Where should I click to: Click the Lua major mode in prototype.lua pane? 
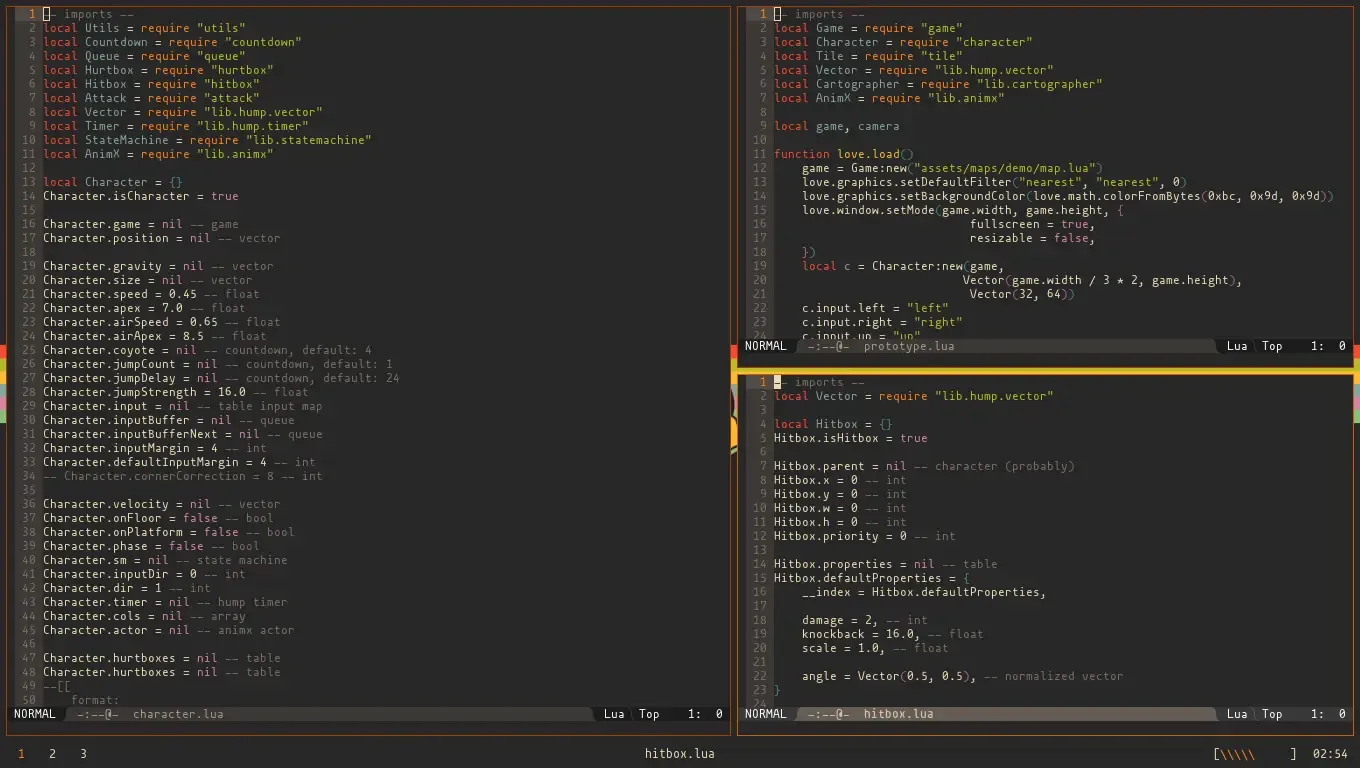click(1237, 346)
